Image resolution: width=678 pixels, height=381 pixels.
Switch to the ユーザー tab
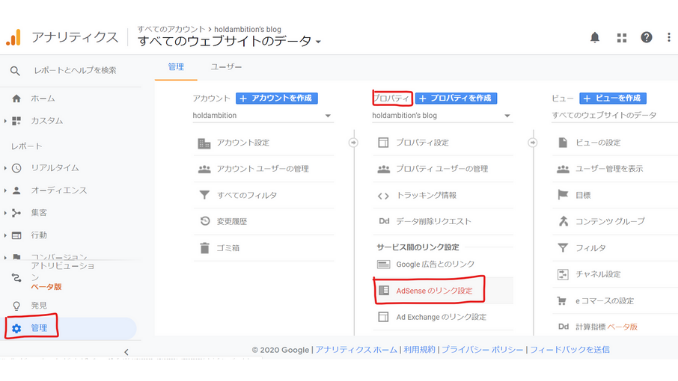pyautogui.click(x=226, y=67)
